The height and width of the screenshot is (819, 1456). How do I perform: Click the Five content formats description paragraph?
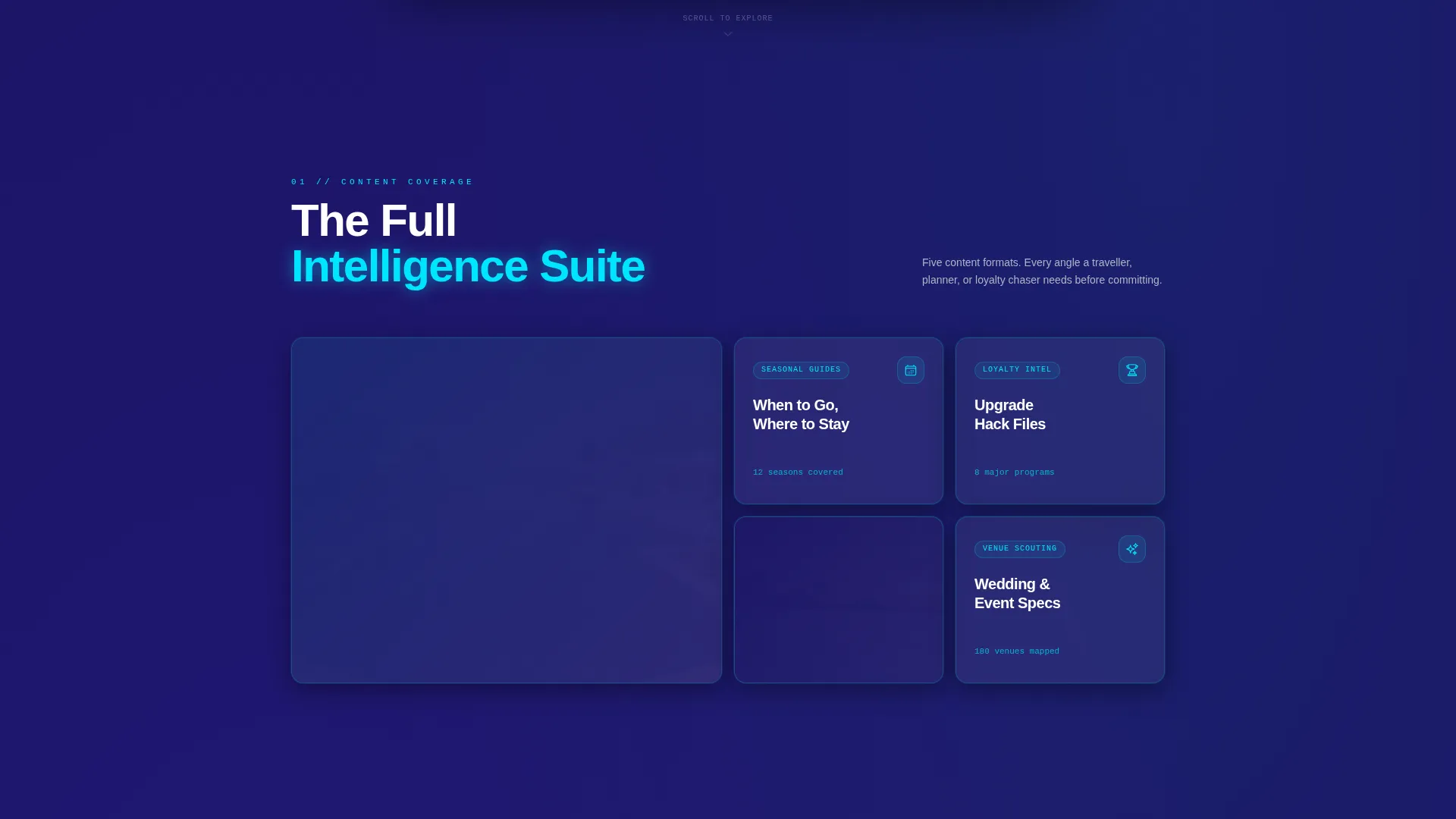point(1042,271)
